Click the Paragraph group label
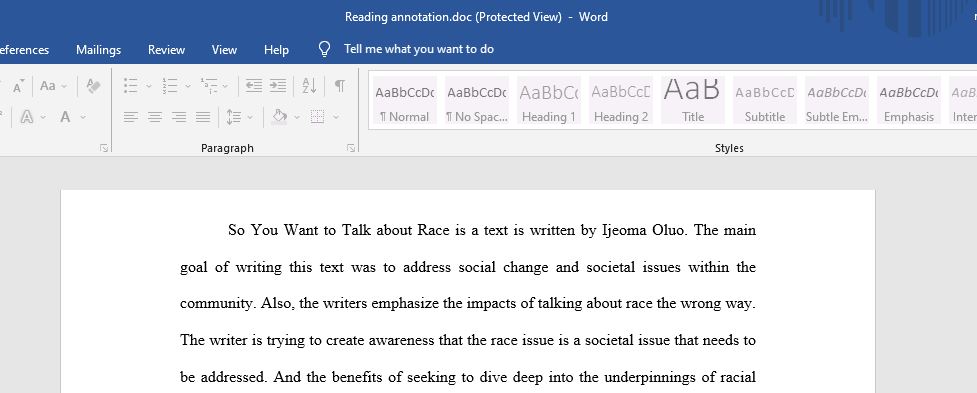Viewport: 977px width, 393px height. pos(227,148)
